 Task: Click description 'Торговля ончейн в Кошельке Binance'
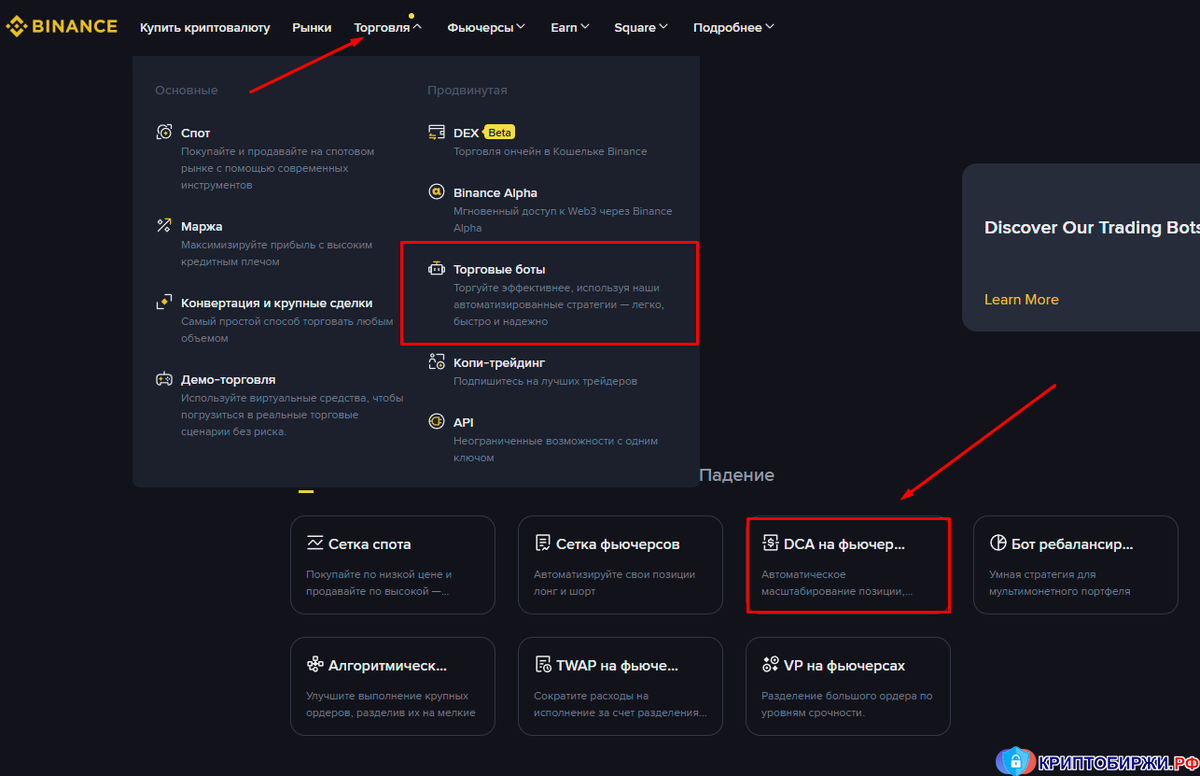550,151
